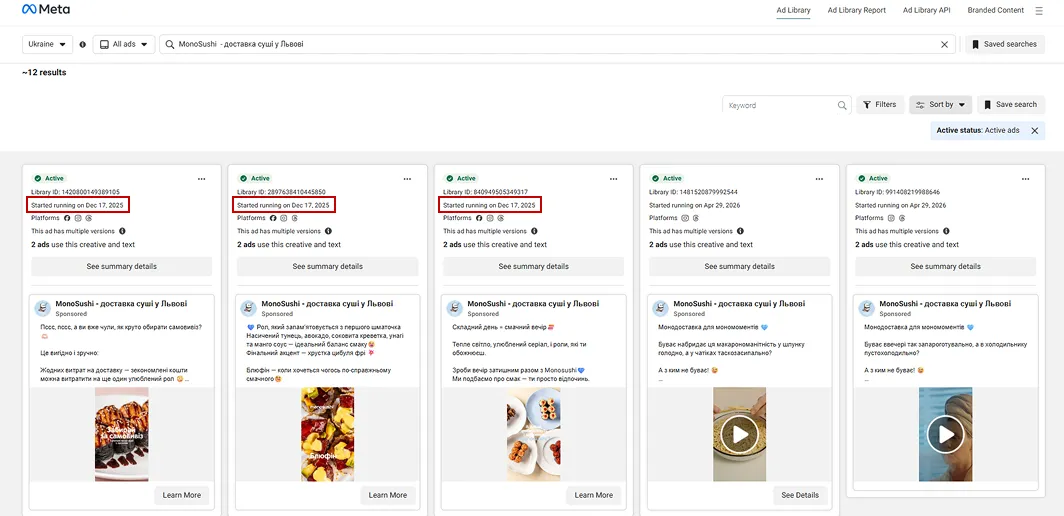Click the multiple versions info icon on ad 1481520879992544

(740, 231)
